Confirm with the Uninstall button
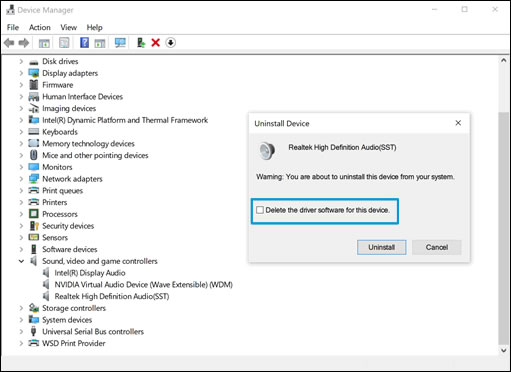Viewport: 511px width, 372px height. (382, 247)
